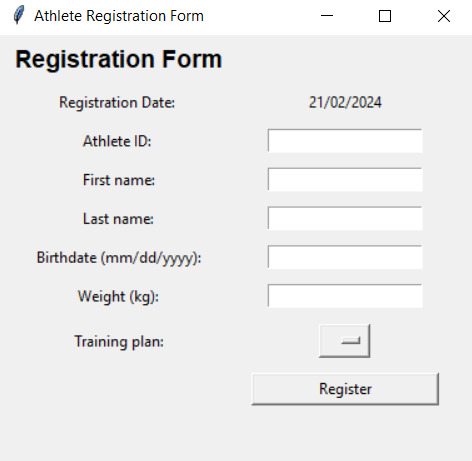This screenshot has height=461, width=472.
Task: Minimize the Athlete Registration Form window
Action: (327, 16)
